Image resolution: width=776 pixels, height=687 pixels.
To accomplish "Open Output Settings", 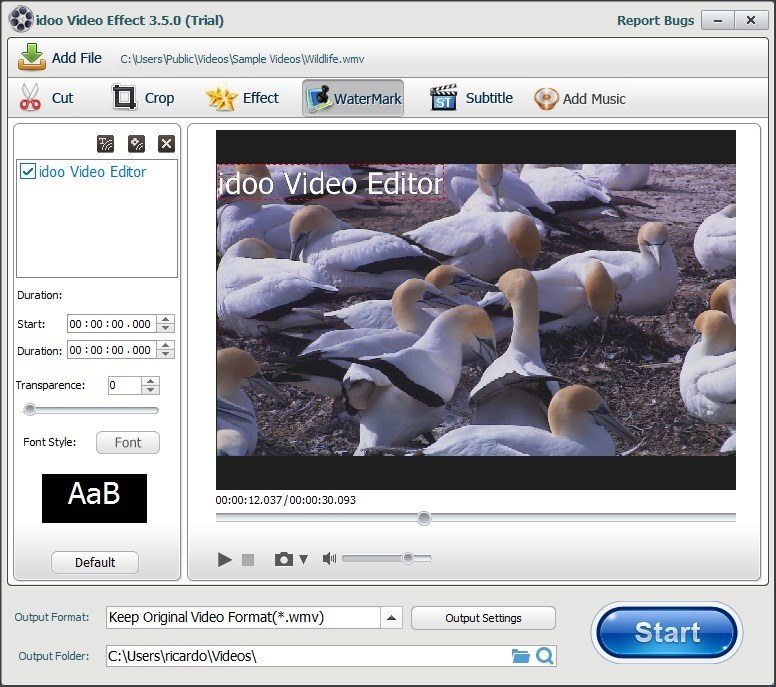I will (x=484, y=618).
